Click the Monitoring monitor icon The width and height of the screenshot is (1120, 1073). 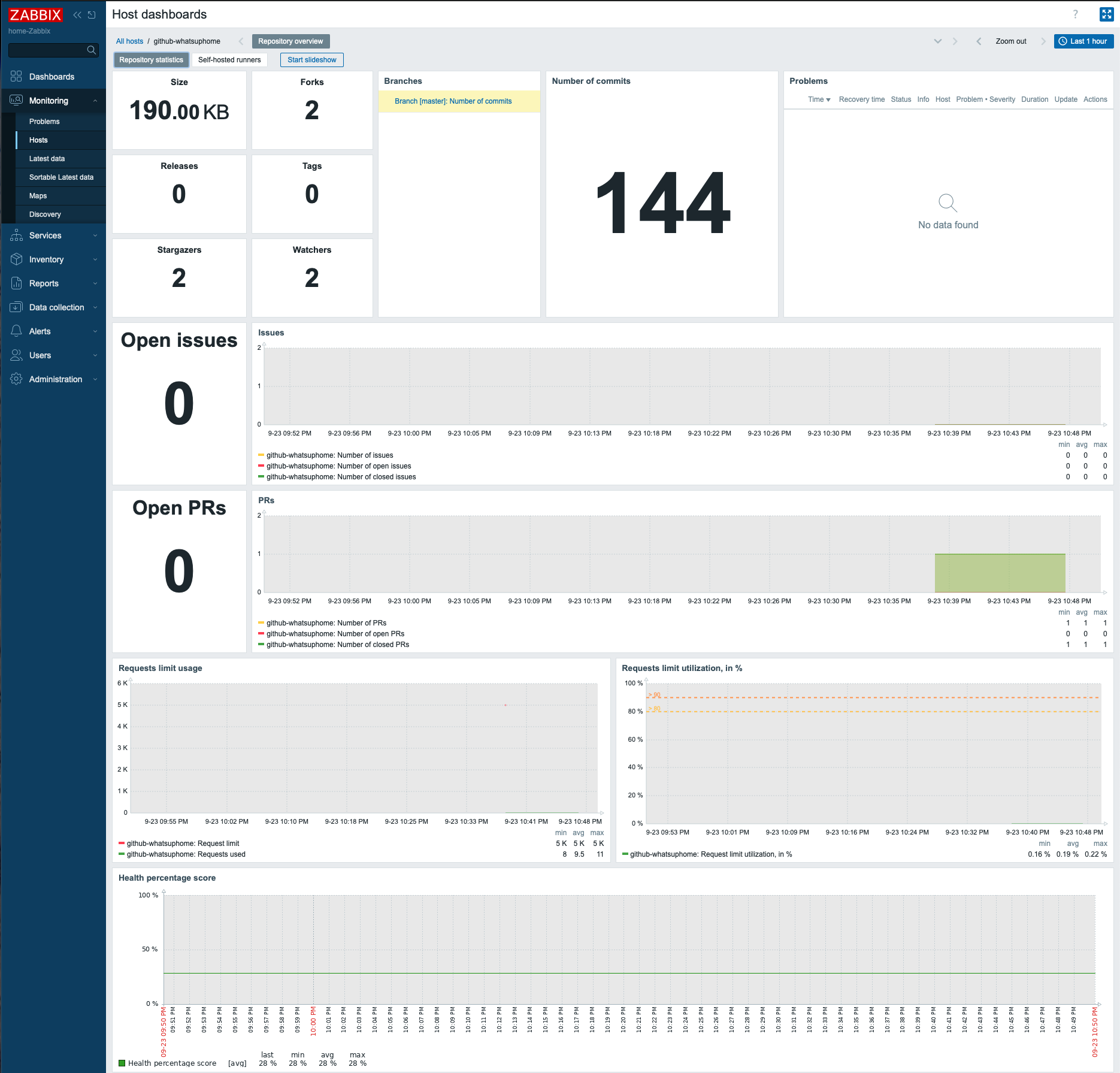(16, 101)
